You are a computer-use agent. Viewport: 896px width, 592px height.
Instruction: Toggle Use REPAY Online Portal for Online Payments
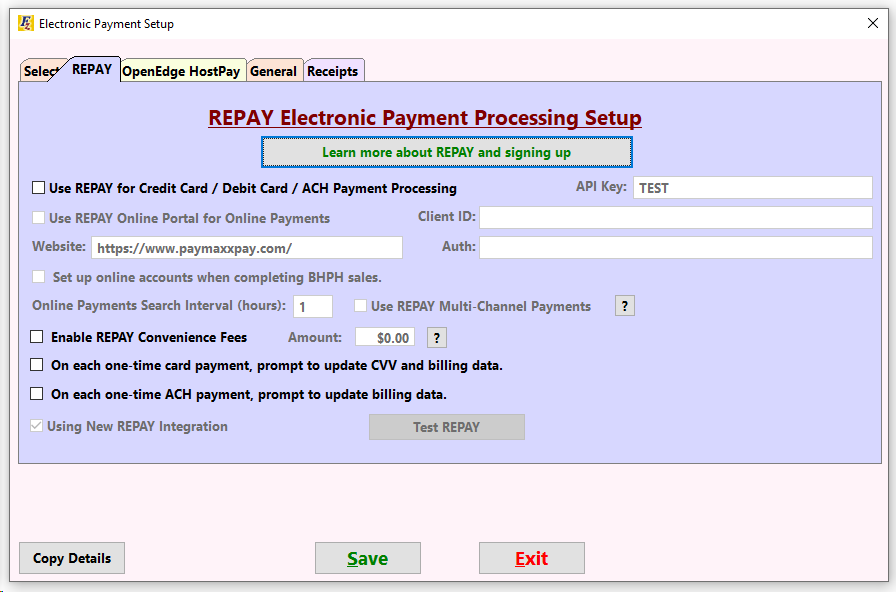[x=38, y=218]
